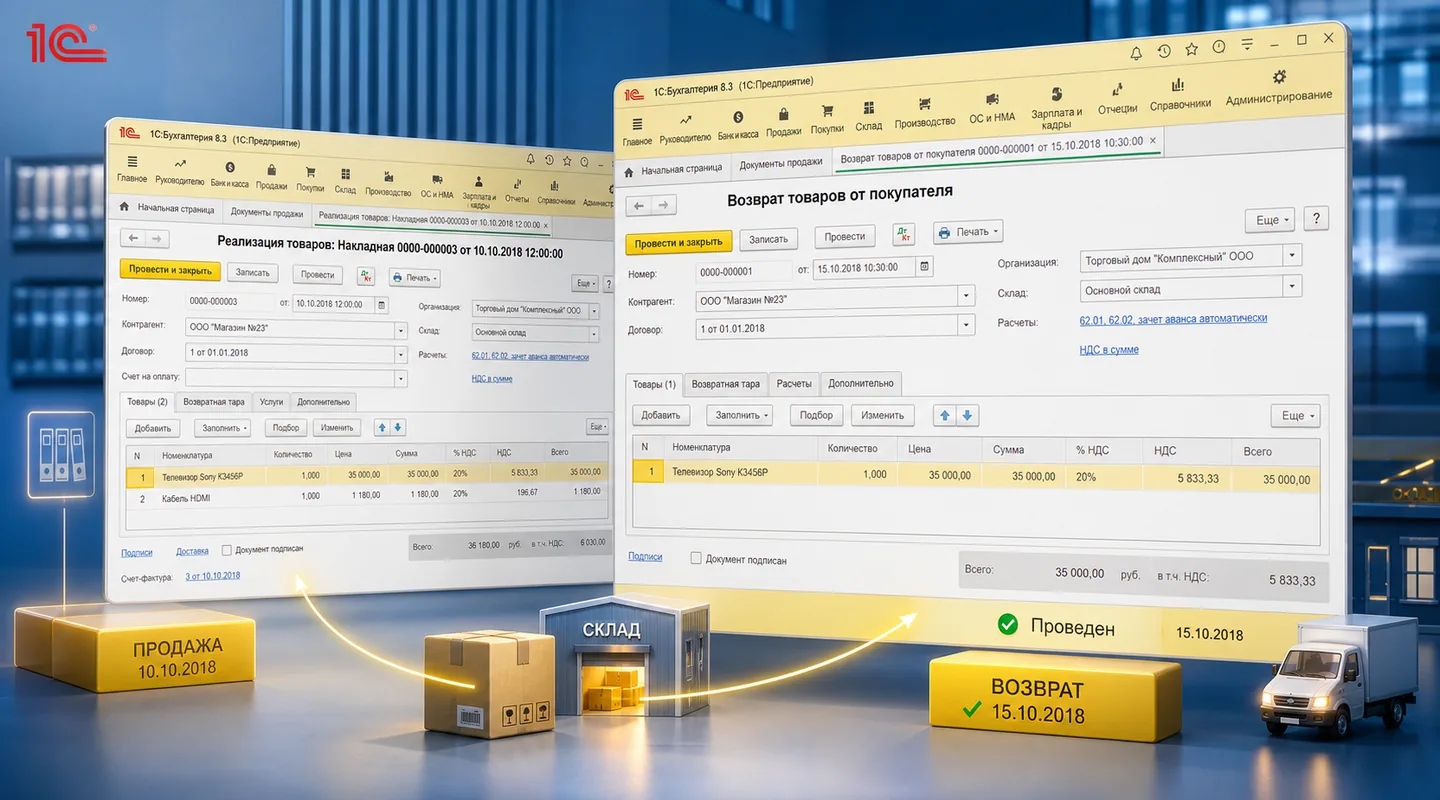The height and width of the screenshot is (800, 1440).
Task: Open Зарплата и кадры in the return window
Action: 1056,106
